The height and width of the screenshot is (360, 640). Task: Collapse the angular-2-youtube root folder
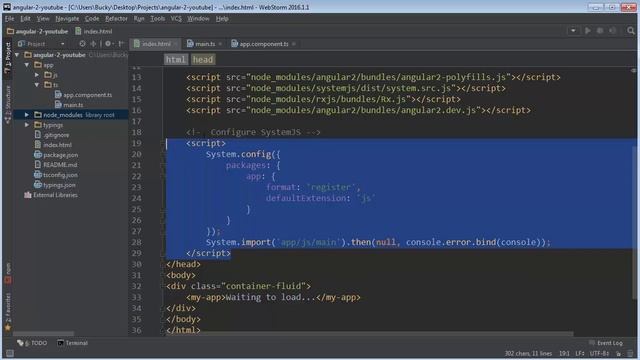(x=17, y=55)
